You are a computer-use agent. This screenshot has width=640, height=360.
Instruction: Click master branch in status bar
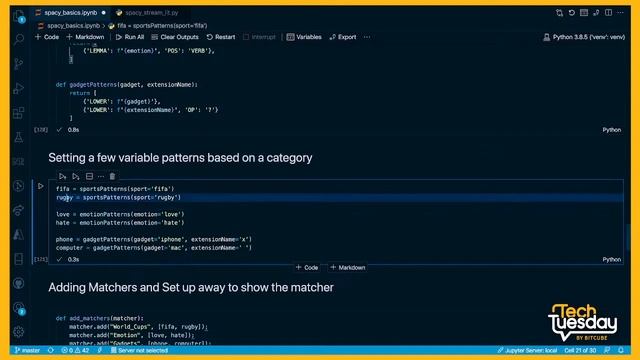click(x=27, y=350)
